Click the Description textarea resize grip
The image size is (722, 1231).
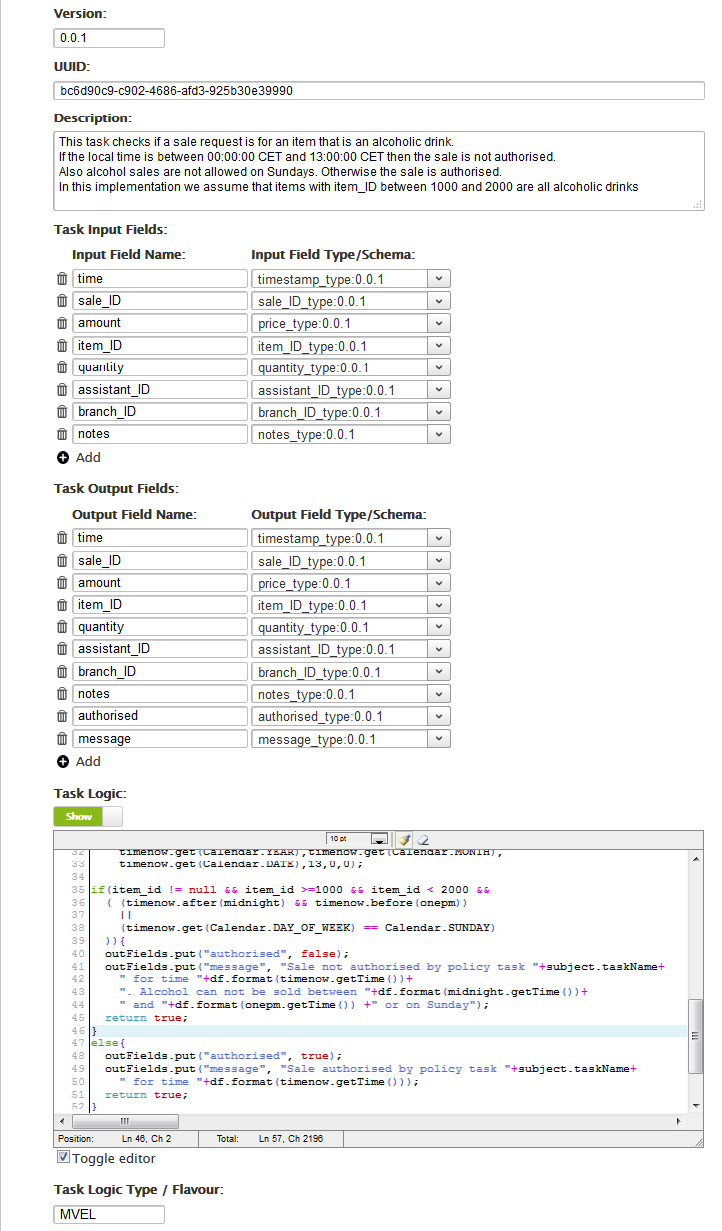tap(697, 204)
